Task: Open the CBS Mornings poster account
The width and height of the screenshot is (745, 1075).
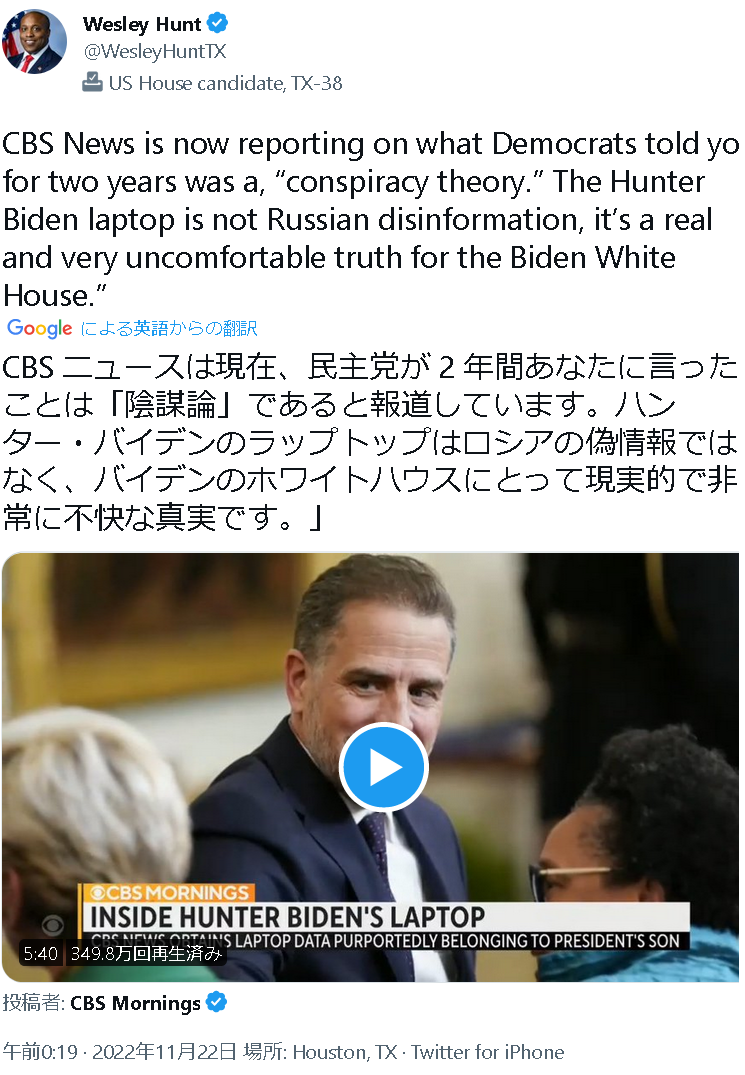Action: click(x=135, y=1003)
